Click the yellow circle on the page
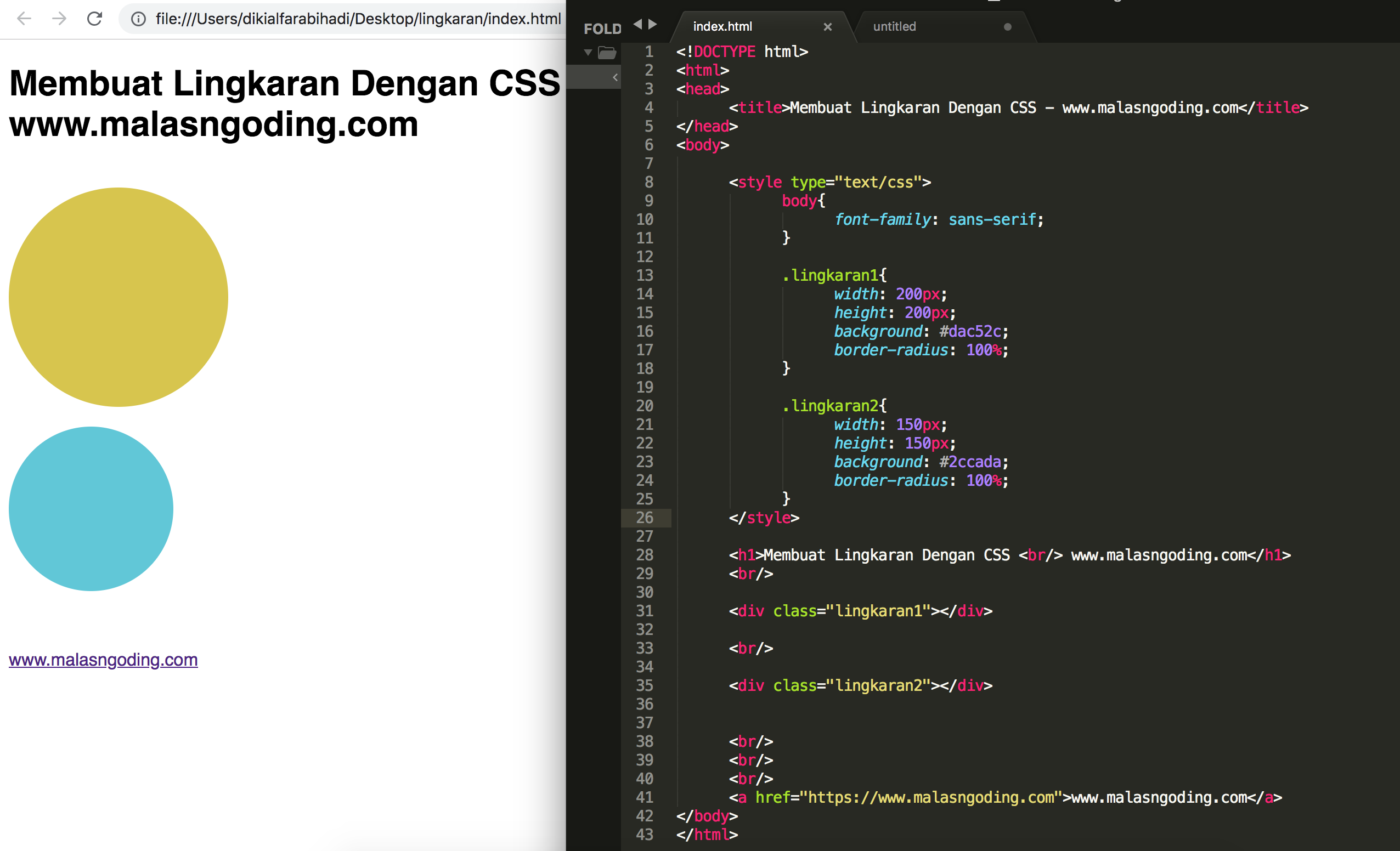This screenshot has height=851, width=1400. point(118,297)
